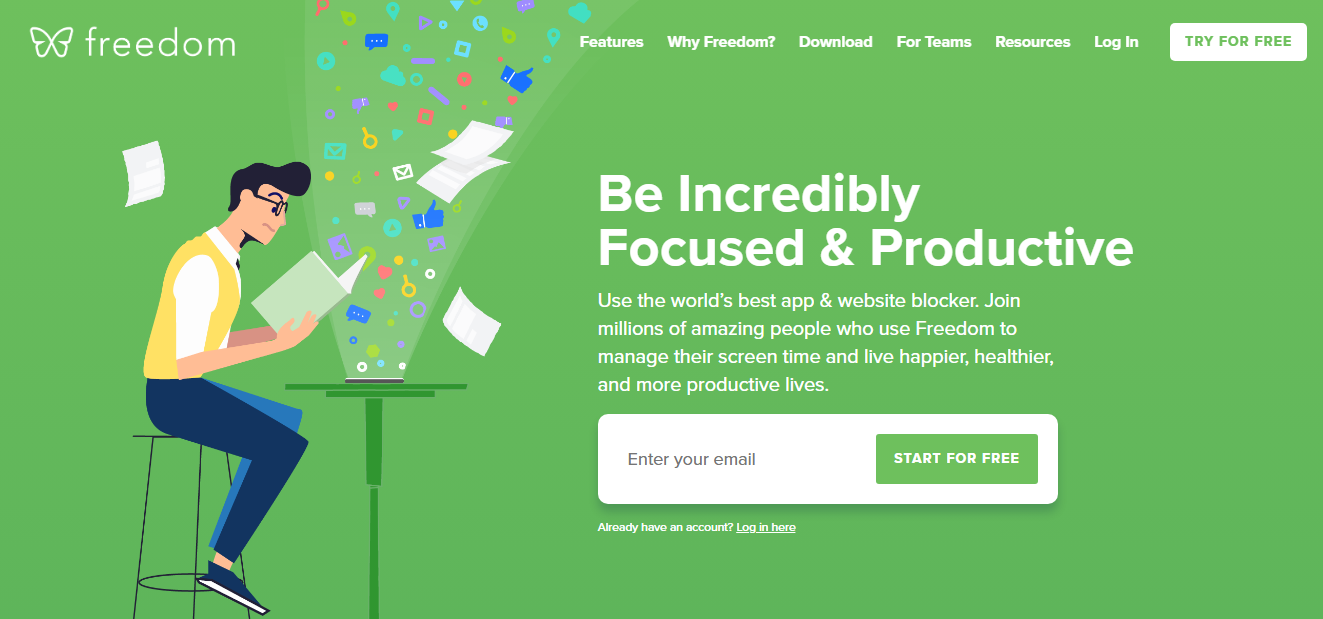Follow the "Log in here" link

click(x=766, y=527)
